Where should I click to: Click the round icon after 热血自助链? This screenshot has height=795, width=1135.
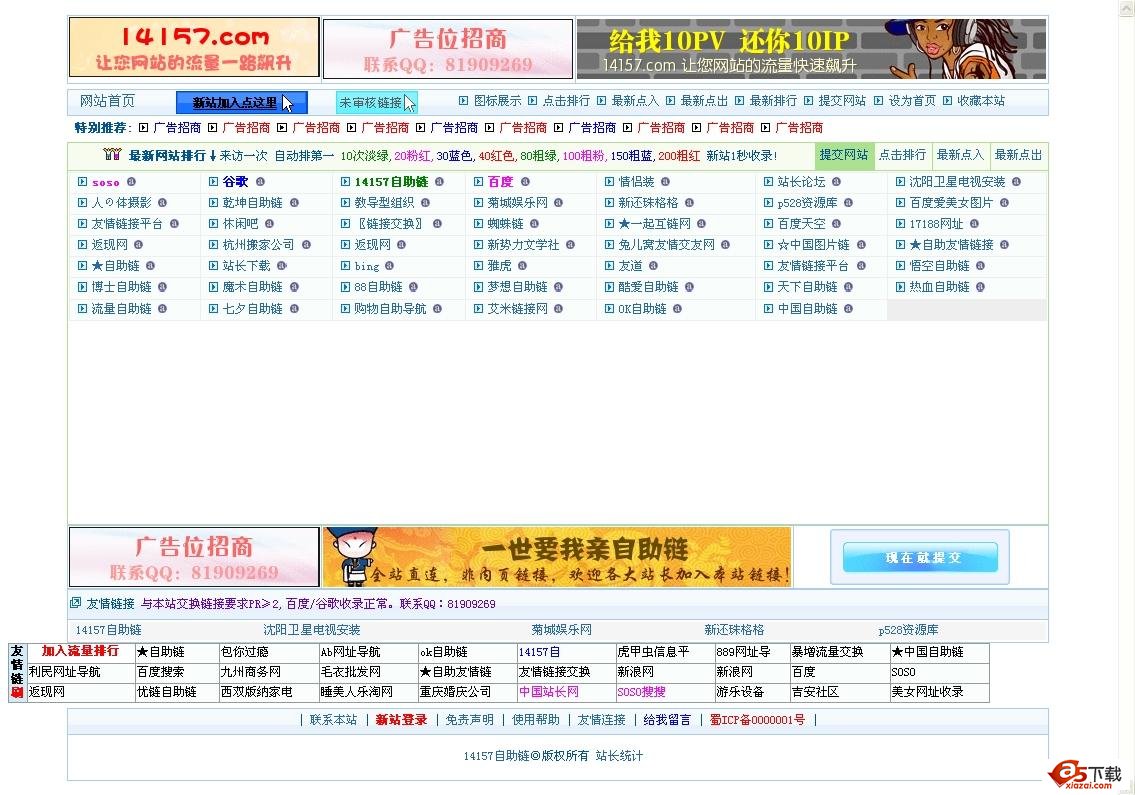[x=980, y=287]
